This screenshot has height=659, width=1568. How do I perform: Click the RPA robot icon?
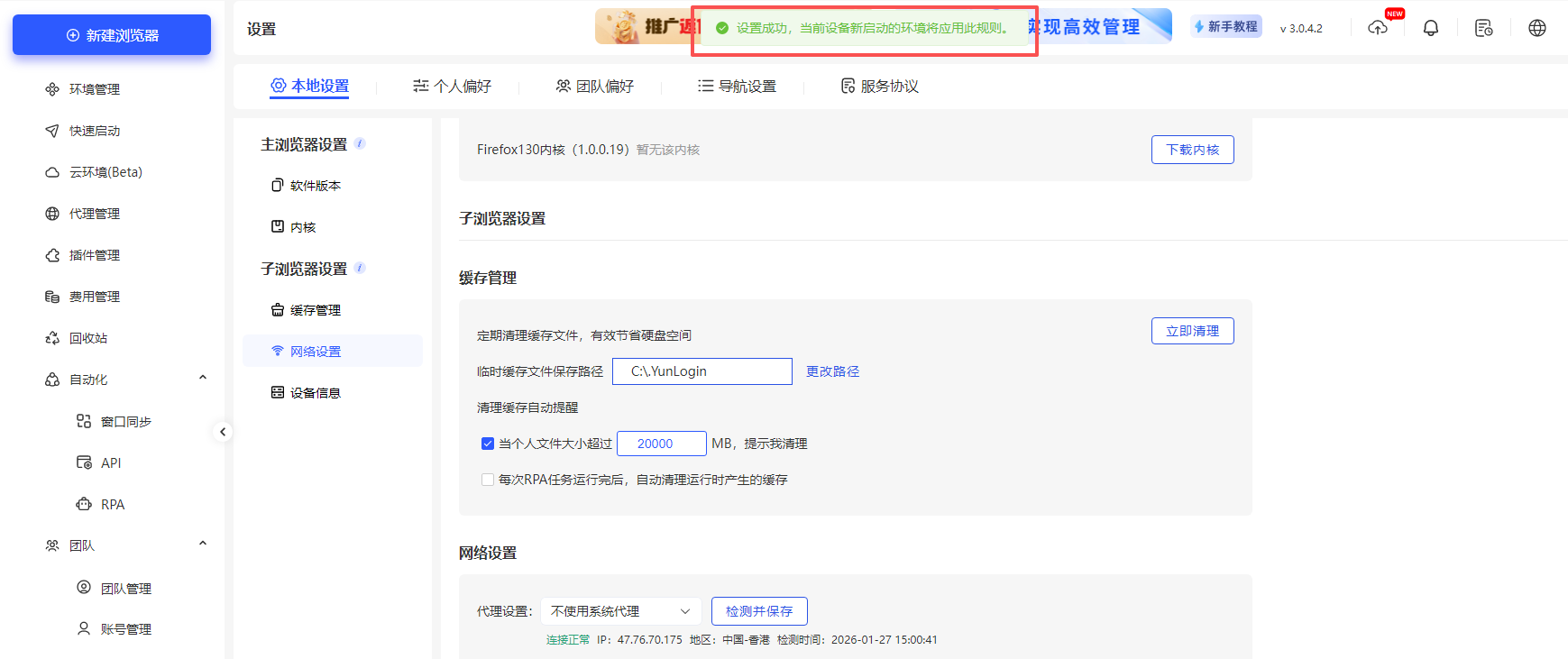click(x=84, y=504)
